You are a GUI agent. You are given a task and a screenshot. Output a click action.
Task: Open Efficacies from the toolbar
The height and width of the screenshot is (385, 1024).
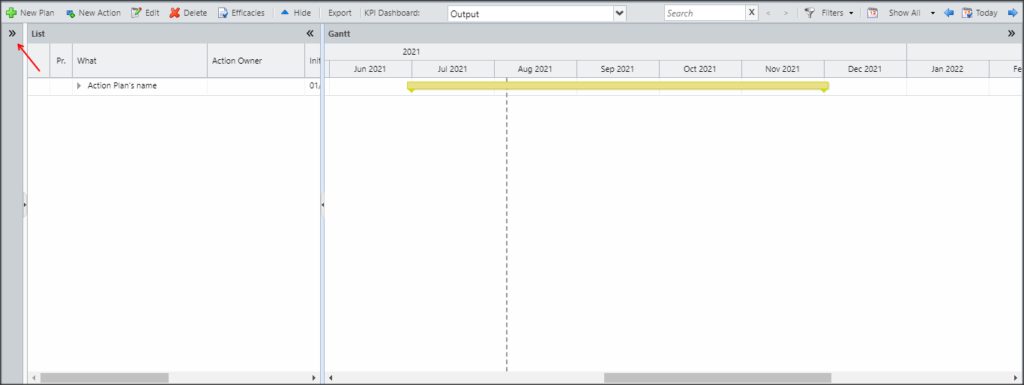(x=241, y=12)
